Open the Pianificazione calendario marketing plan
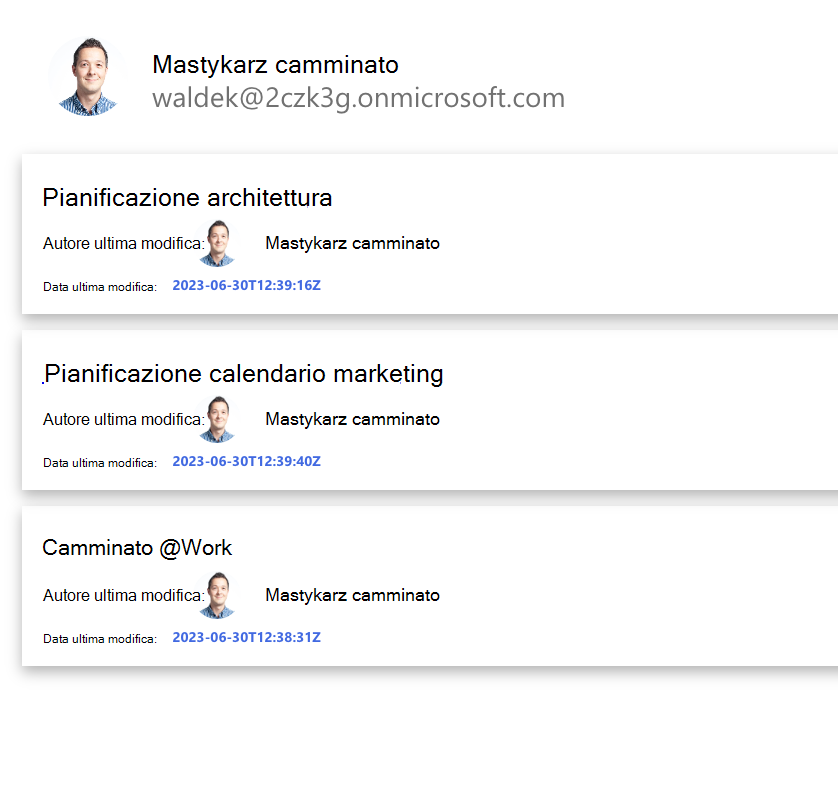The height and width of the screenshot is (808, 838). pyautogui.click(x=242, y=374)
